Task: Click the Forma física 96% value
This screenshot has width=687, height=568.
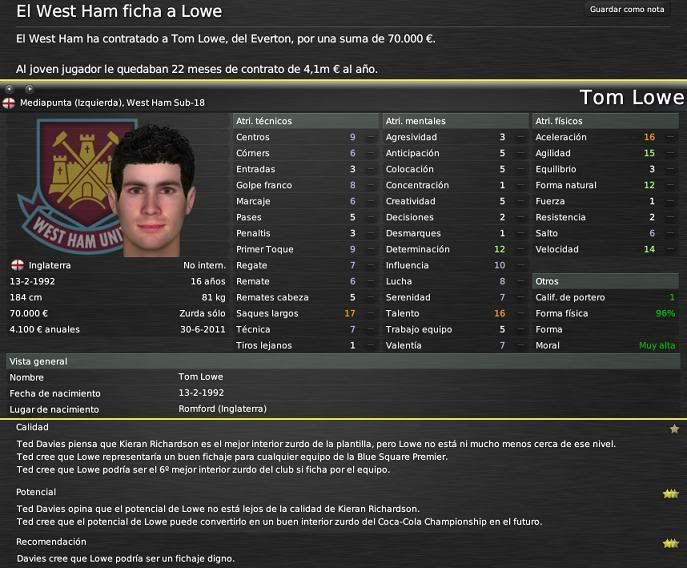Action: pyautogui.click(x=665, y=314)
